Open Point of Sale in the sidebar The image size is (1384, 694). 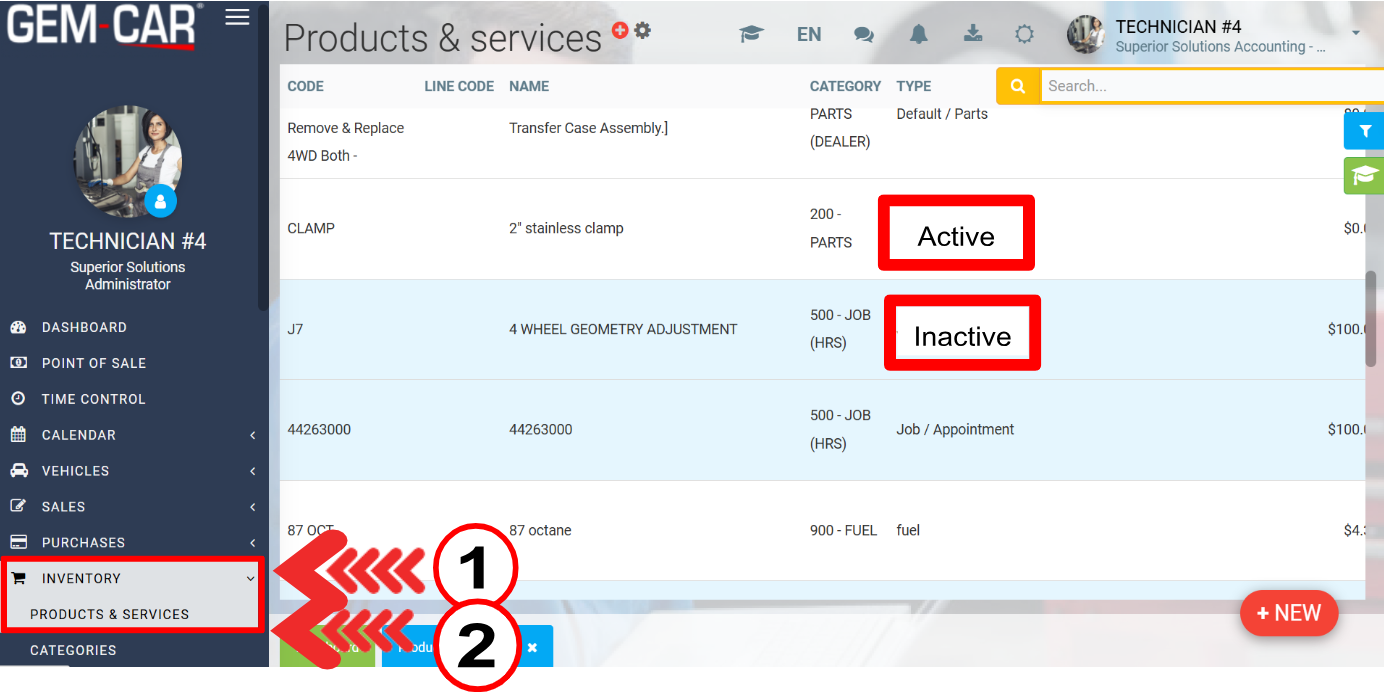[x=94, y=363]
